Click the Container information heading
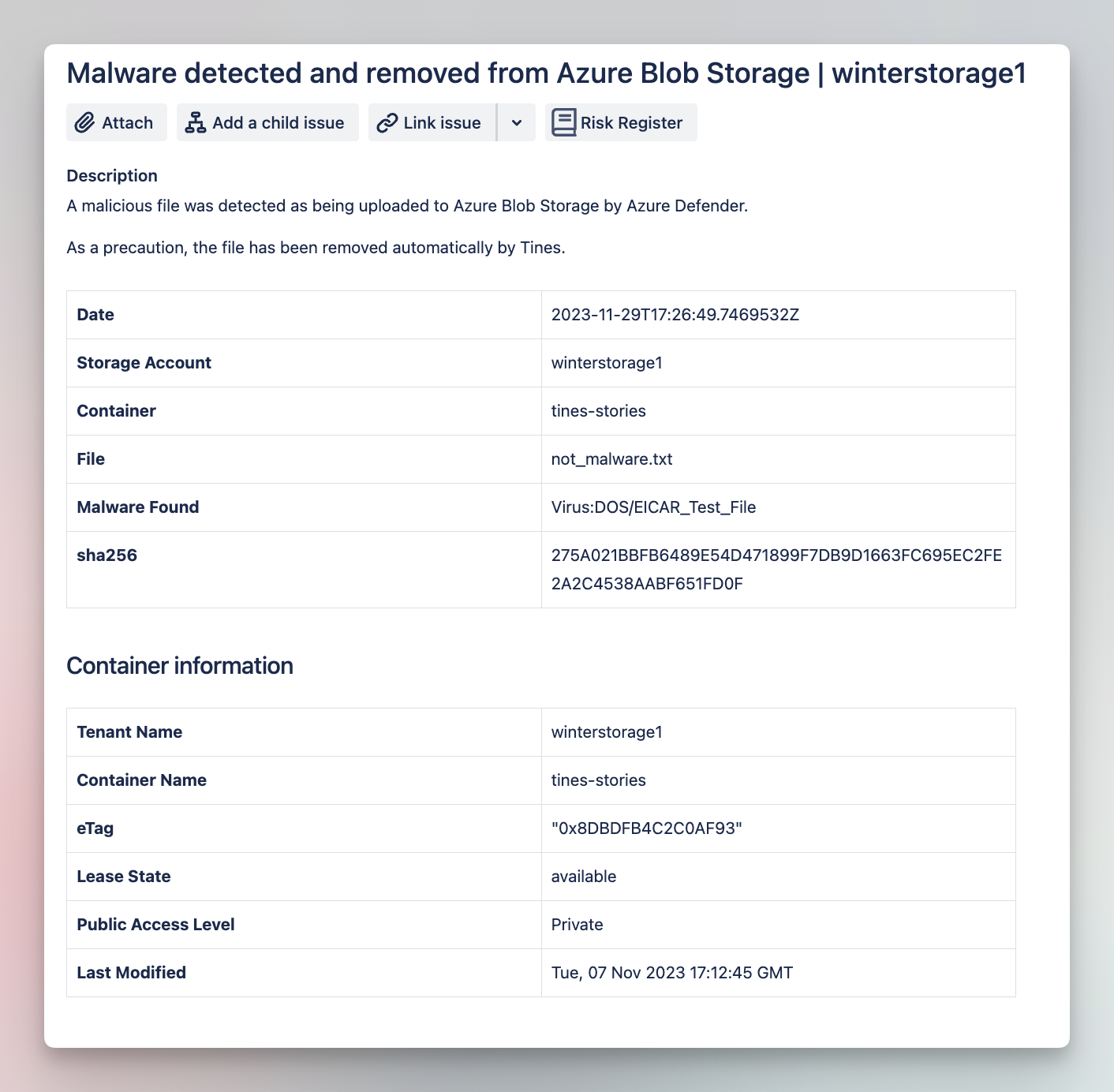 click(180, 666)
